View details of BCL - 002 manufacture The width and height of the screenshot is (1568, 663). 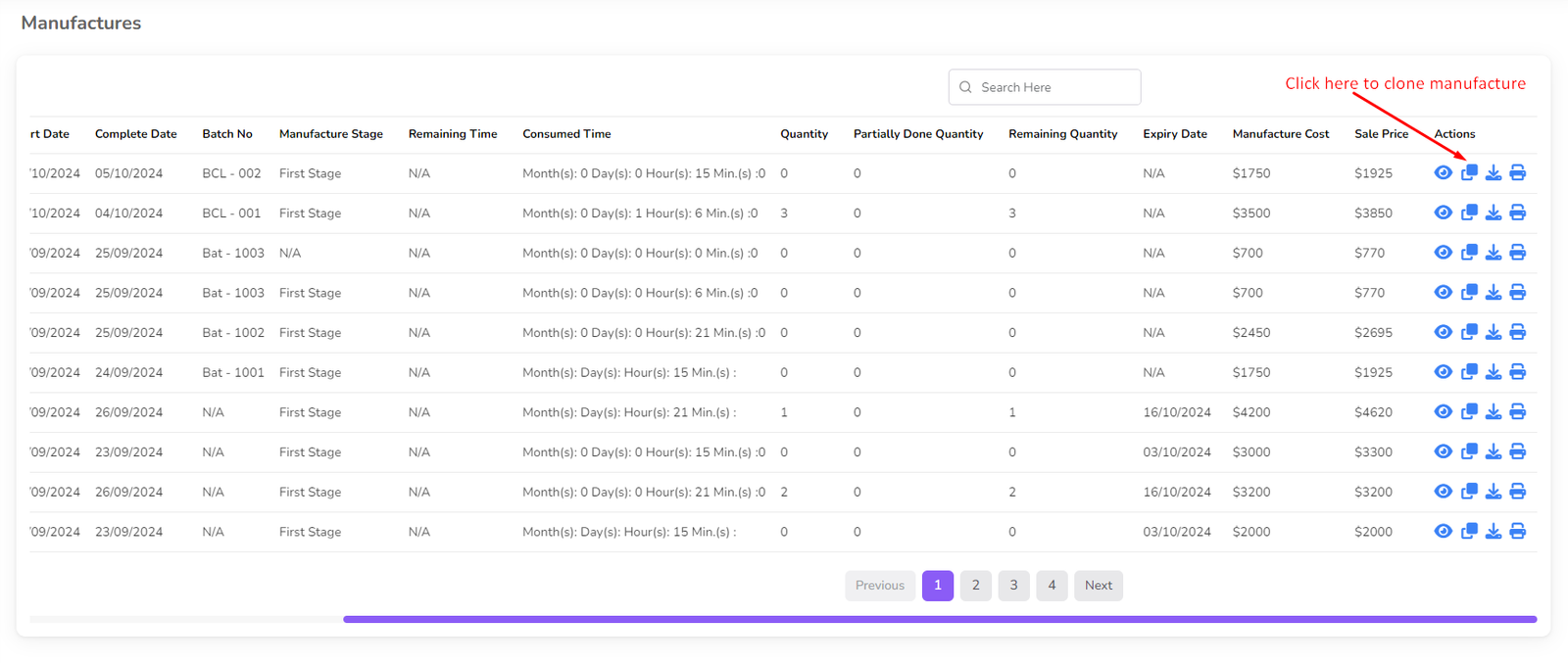tap(1443, 173)
